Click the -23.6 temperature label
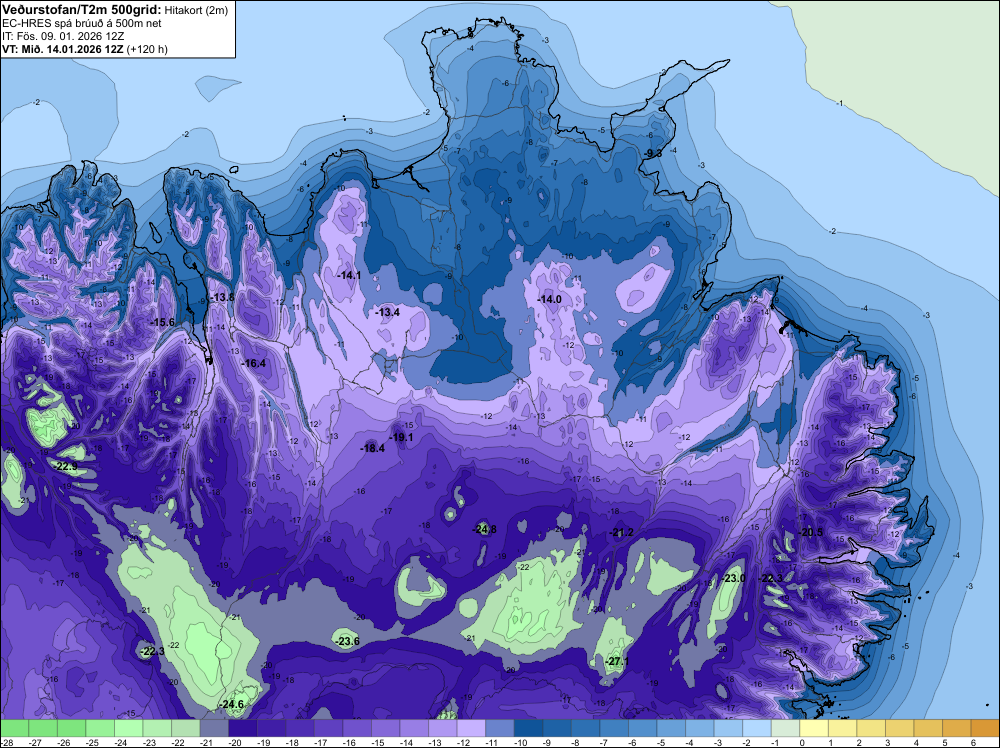The image size is (1000, 748). tap(348, 642)
